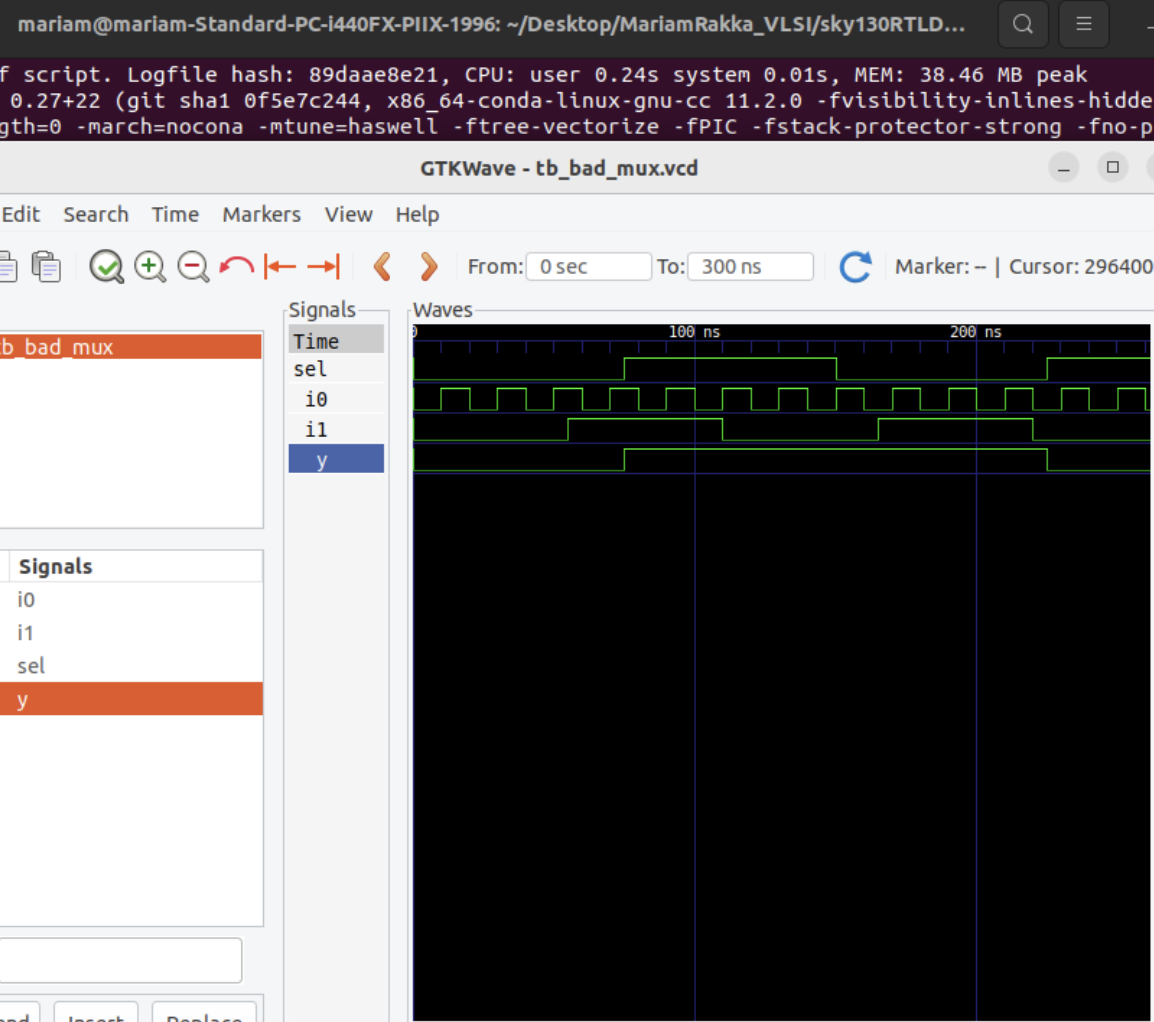Screen dimensions: 1154x1022
Task: Apply Zoom Fit to the full trace
Action: coord(107,266)
